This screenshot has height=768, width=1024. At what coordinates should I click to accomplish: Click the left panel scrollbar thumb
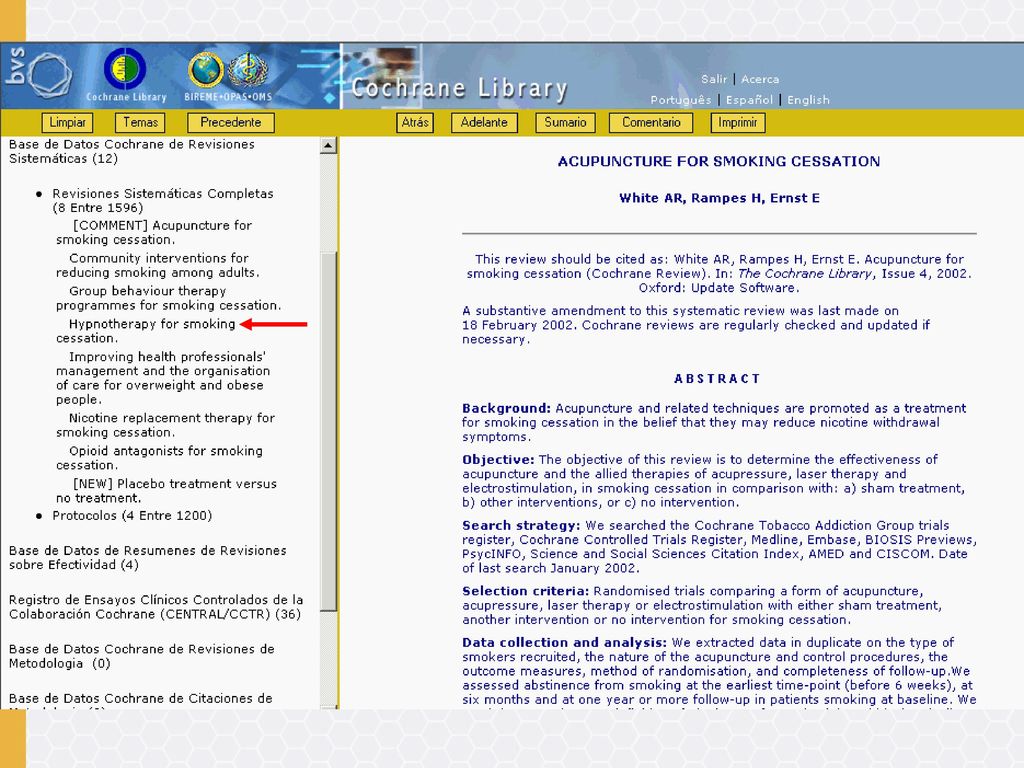pos(328,431)
